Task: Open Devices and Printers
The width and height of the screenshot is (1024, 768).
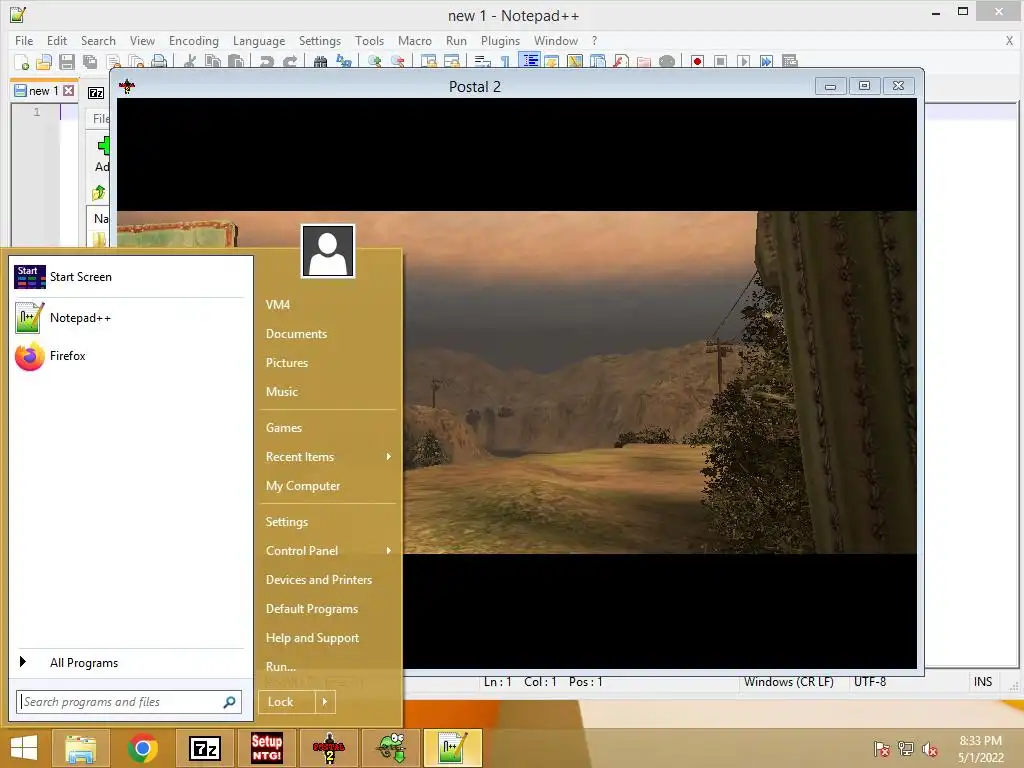Action: click(x=319, y=579)
